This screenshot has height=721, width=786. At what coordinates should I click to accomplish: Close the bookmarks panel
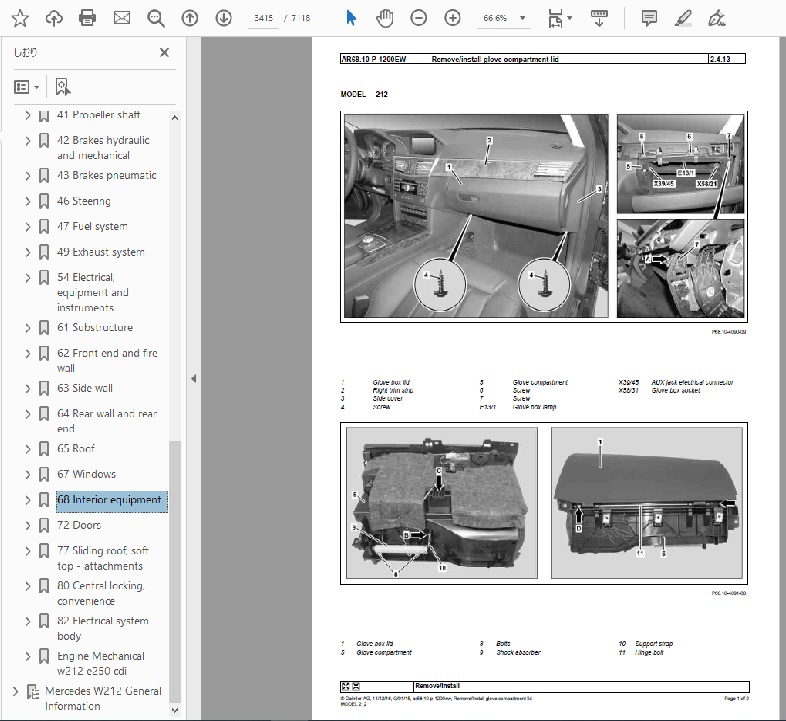[x=164, y=52]
